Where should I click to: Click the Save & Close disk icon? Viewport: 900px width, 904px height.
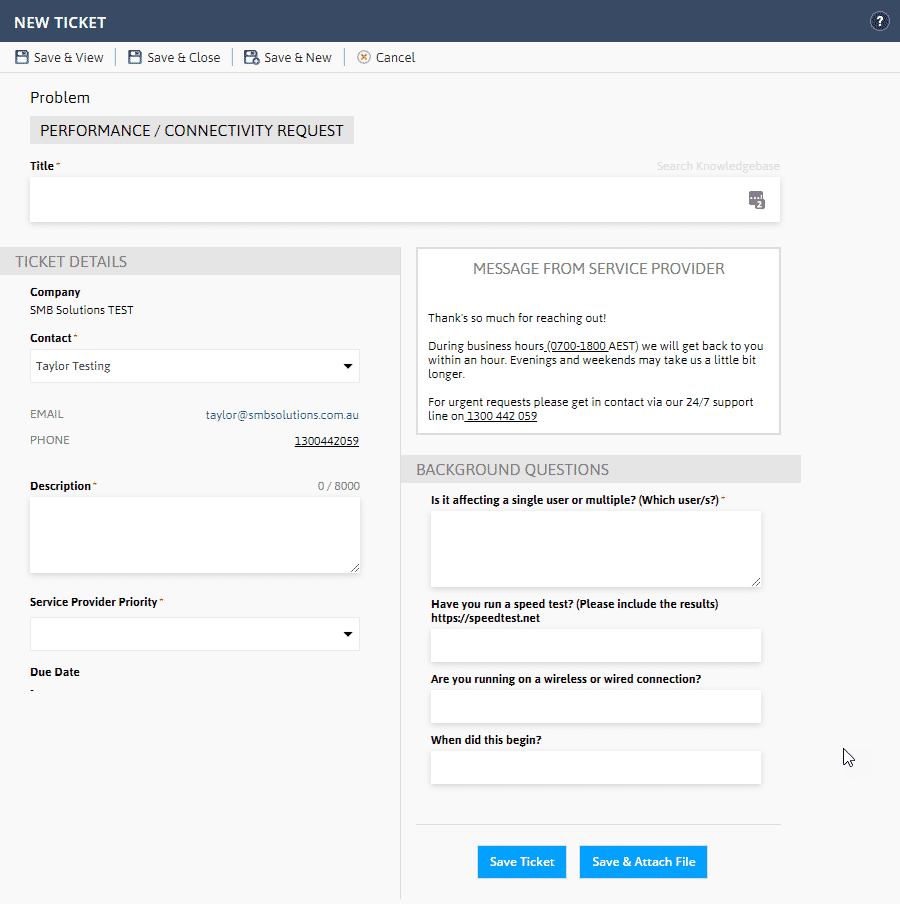click(x=135, y=57)
